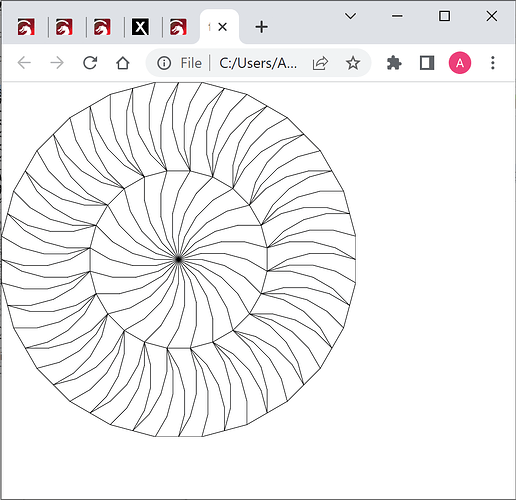
Task: Bookmark this page with star icon
Action: [353, 63]
